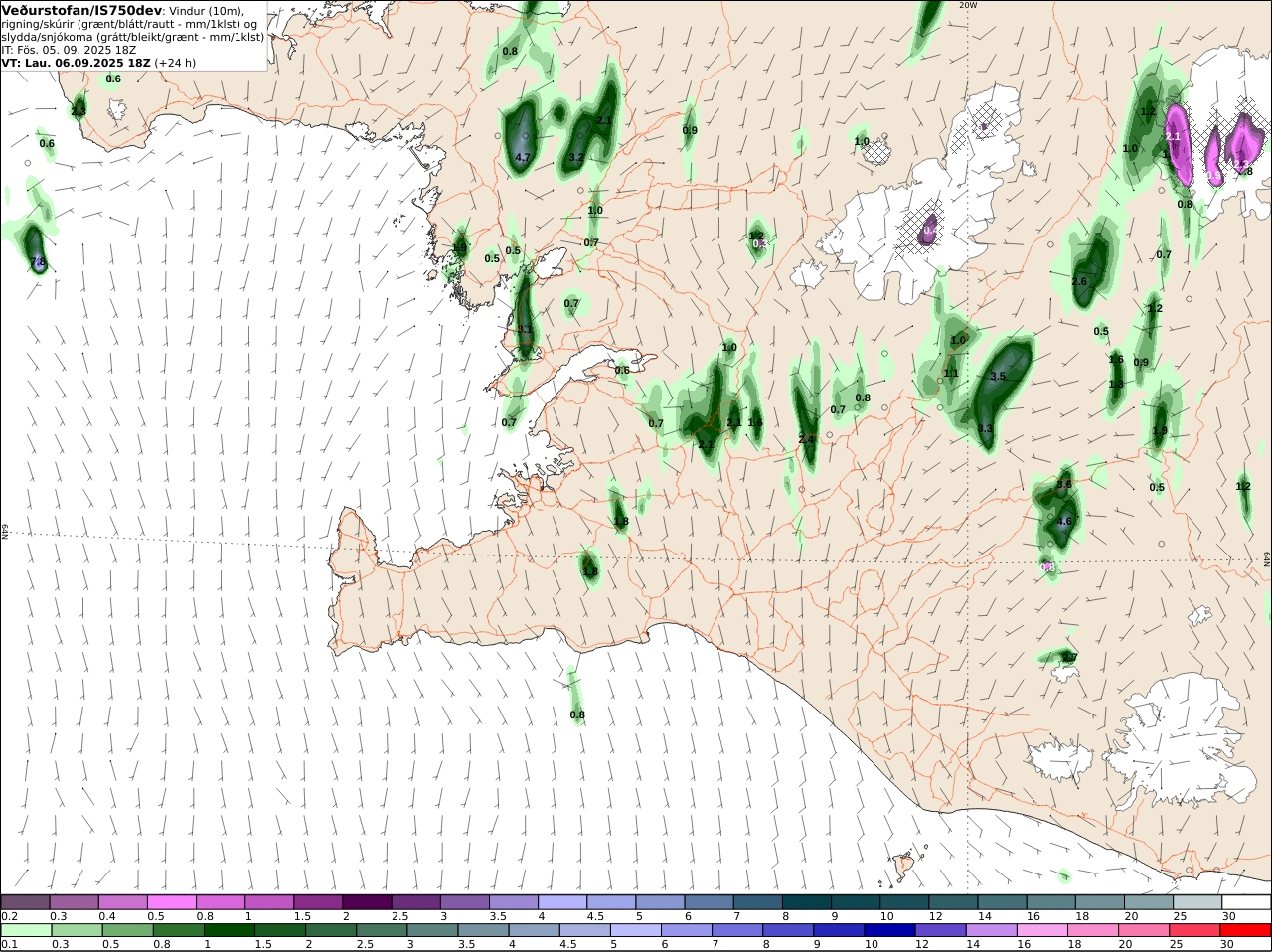Click the Veðurstofan/IS750dev title text

(x=81, y=10)
